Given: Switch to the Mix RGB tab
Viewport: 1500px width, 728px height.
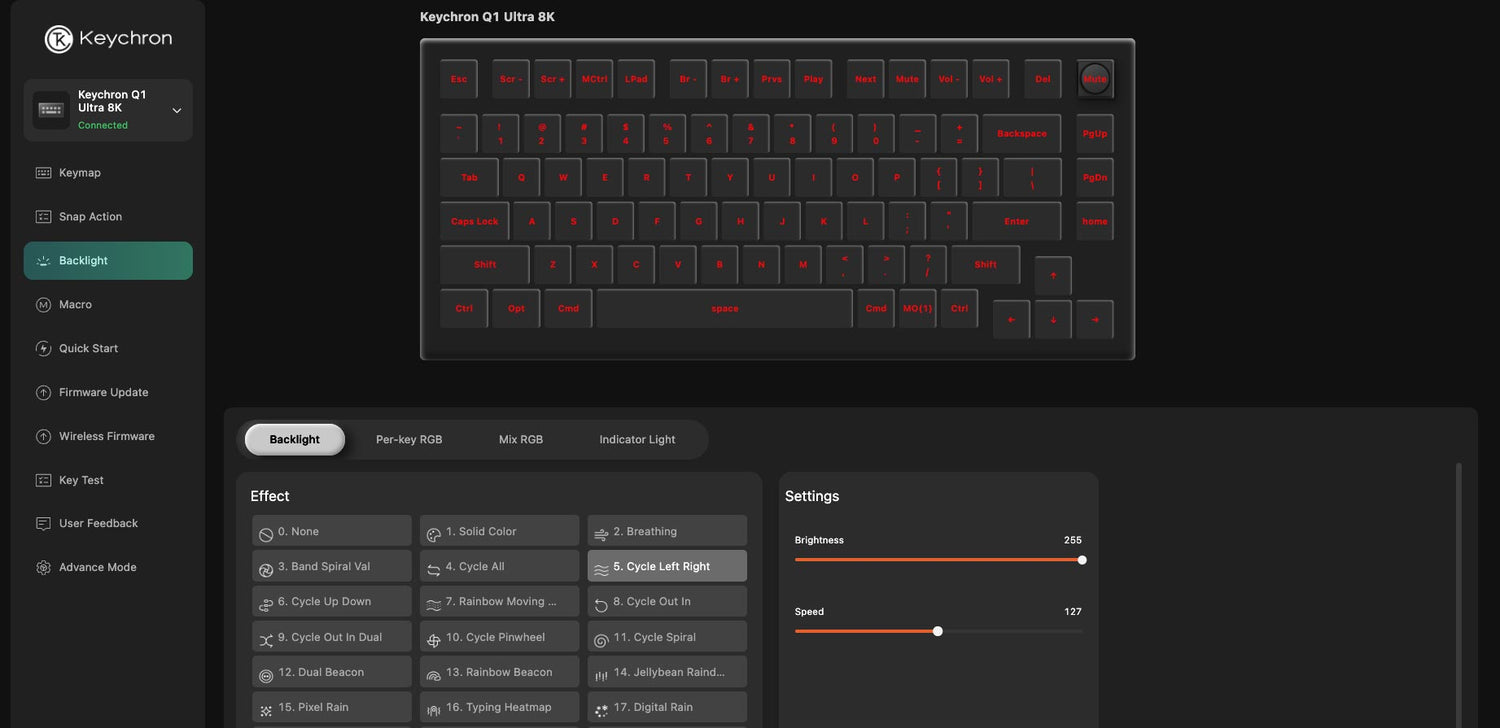Looking at the screenshot, I should point(521,440).
